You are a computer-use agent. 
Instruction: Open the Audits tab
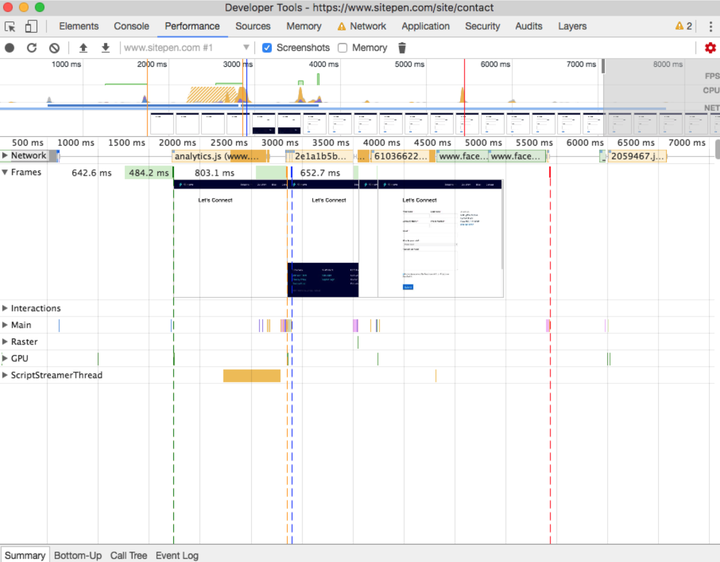coord(529,26)
